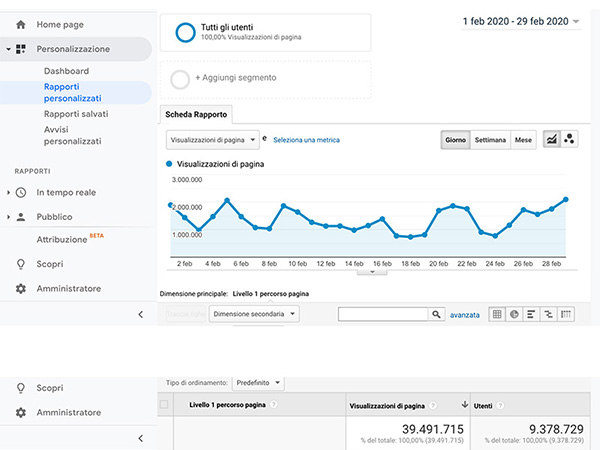Switch to performance bar view icon
Screen dimensions: 600x450
531,315
